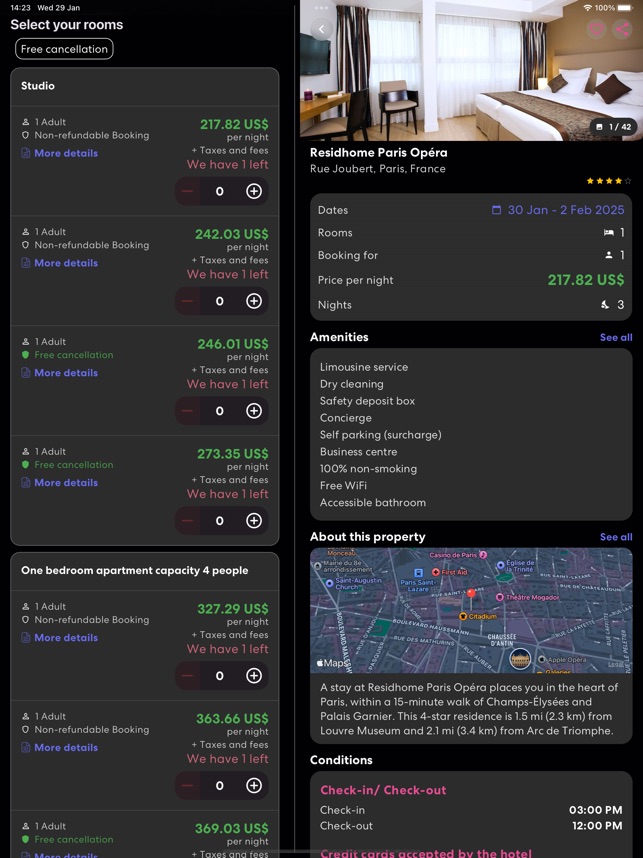Open Apple Maps logo on map
643x858 pixels.
[331, 663]
